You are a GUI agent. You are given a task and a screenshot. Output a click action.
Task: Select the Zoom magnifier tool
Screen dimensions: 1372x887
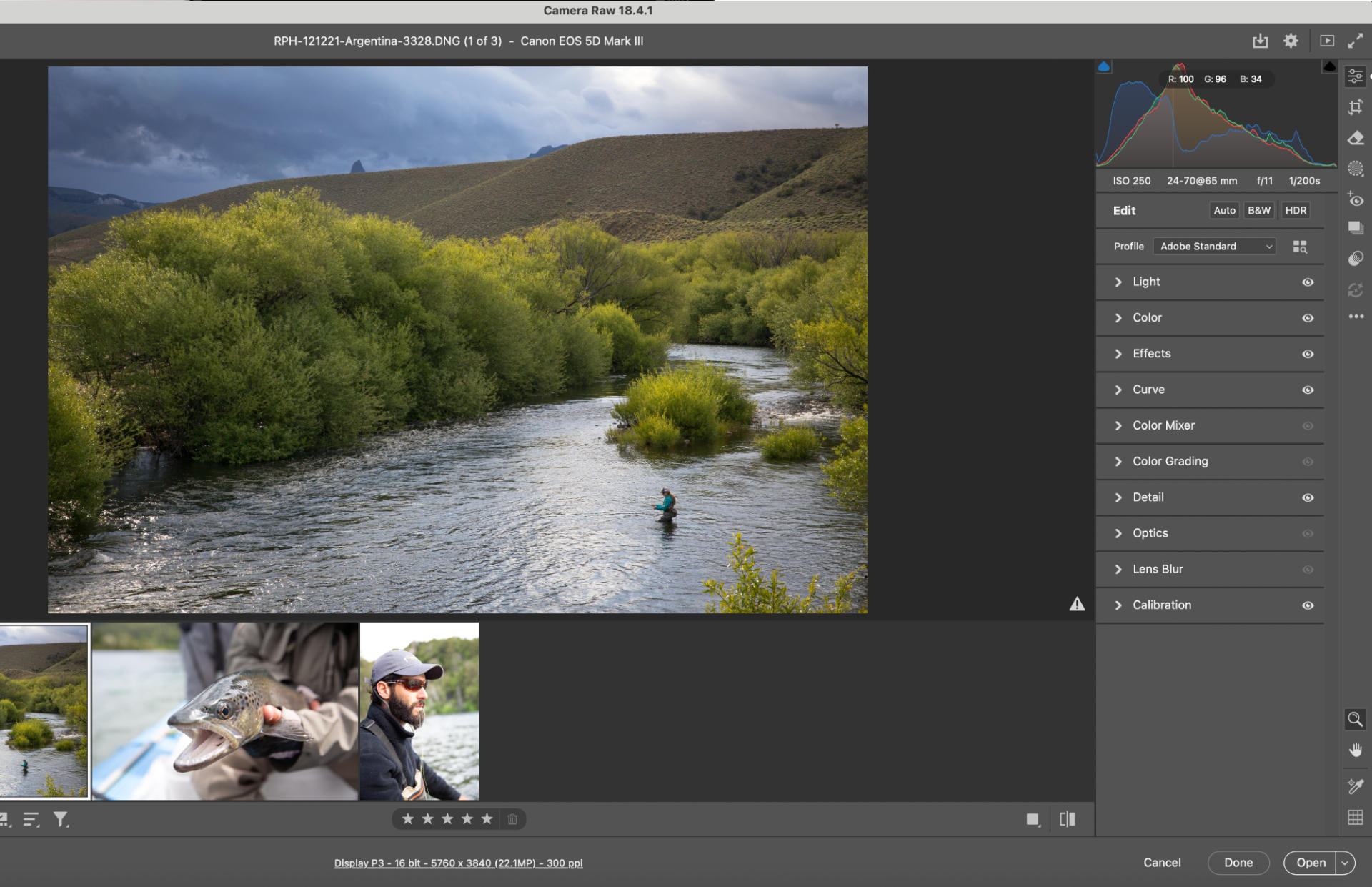[1355, 719]
